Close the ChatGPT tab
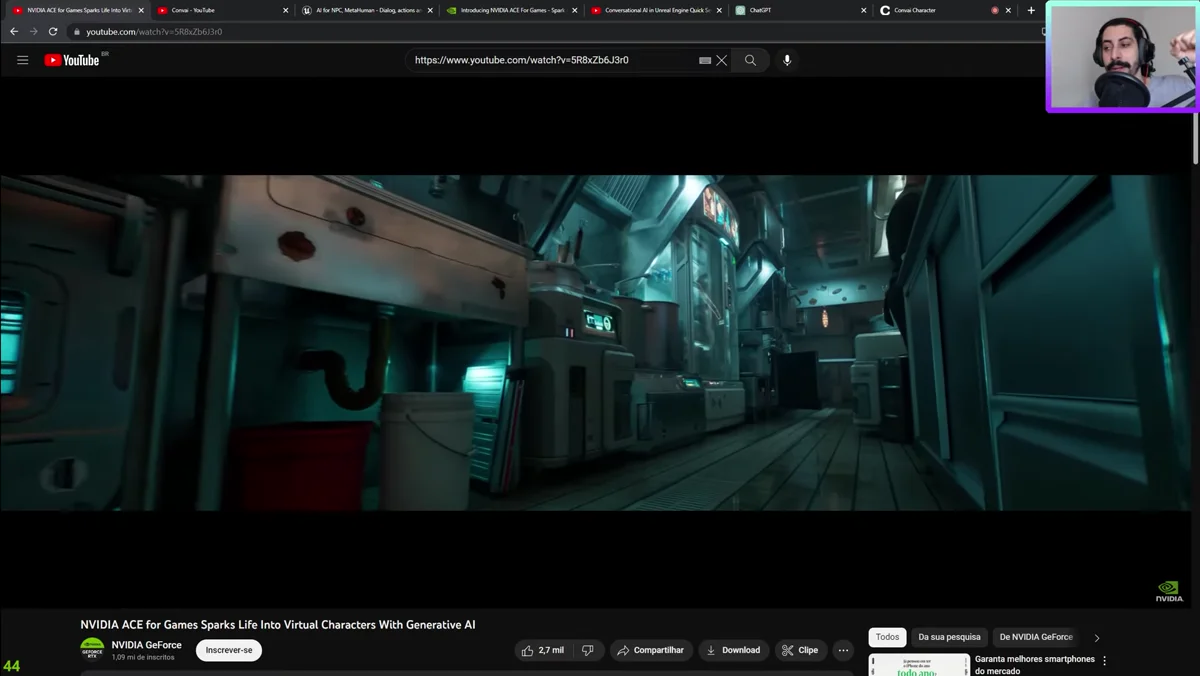The image size is (1200, 676). (864, 10)
